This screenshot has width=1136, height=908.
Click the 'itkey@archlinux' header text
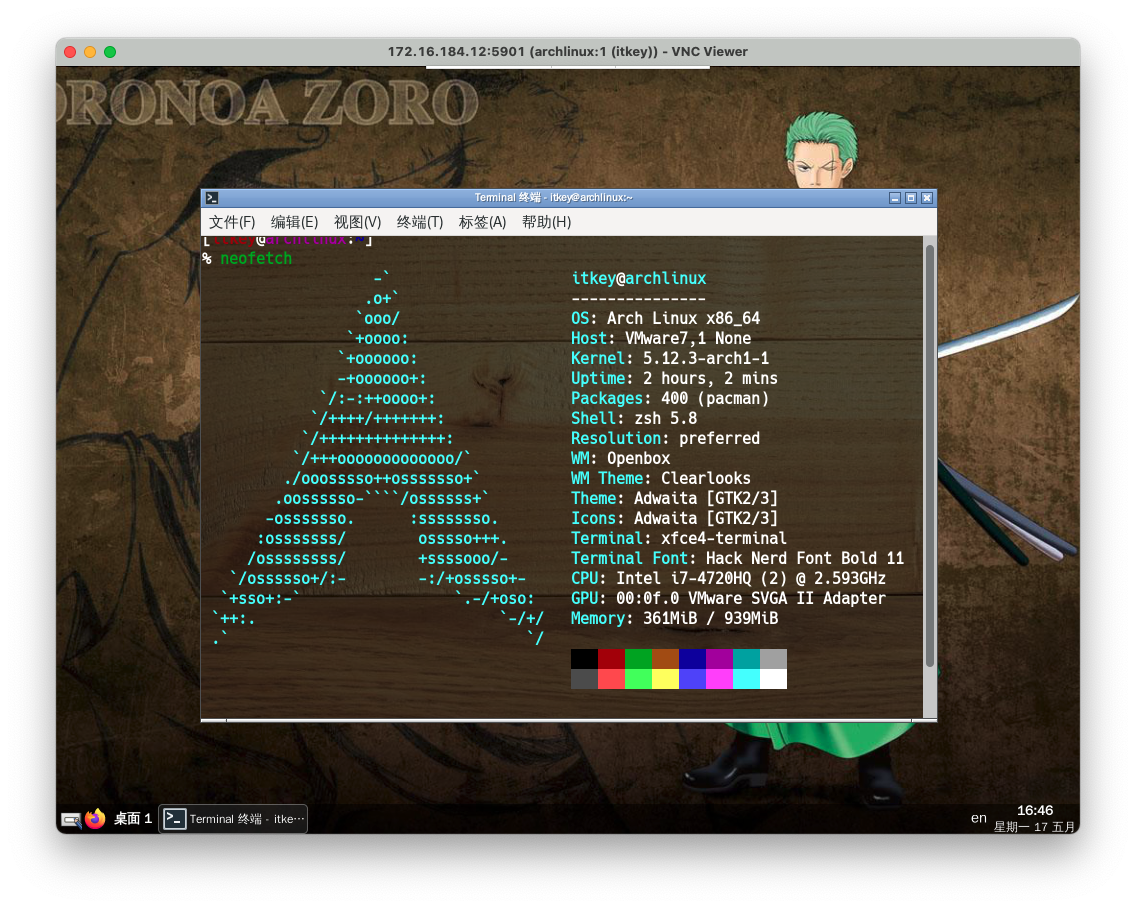point(638,278)
